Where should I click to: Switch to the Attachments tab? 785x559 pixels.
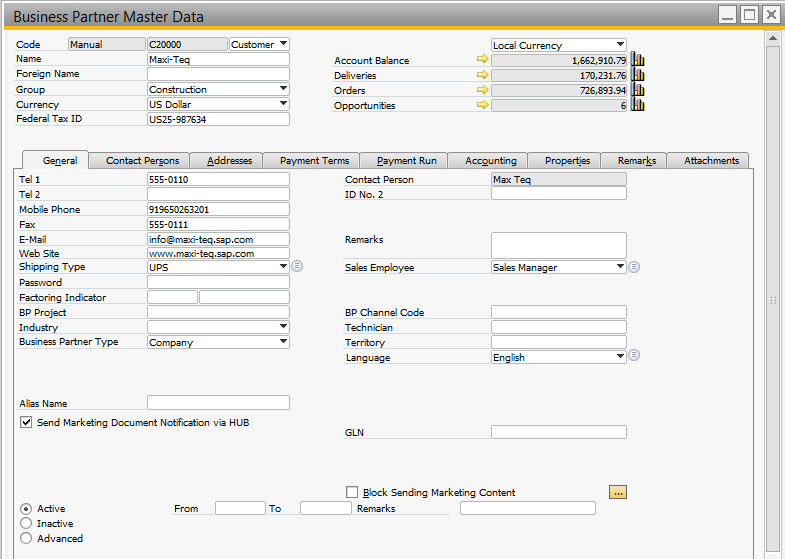coord(711,161)
